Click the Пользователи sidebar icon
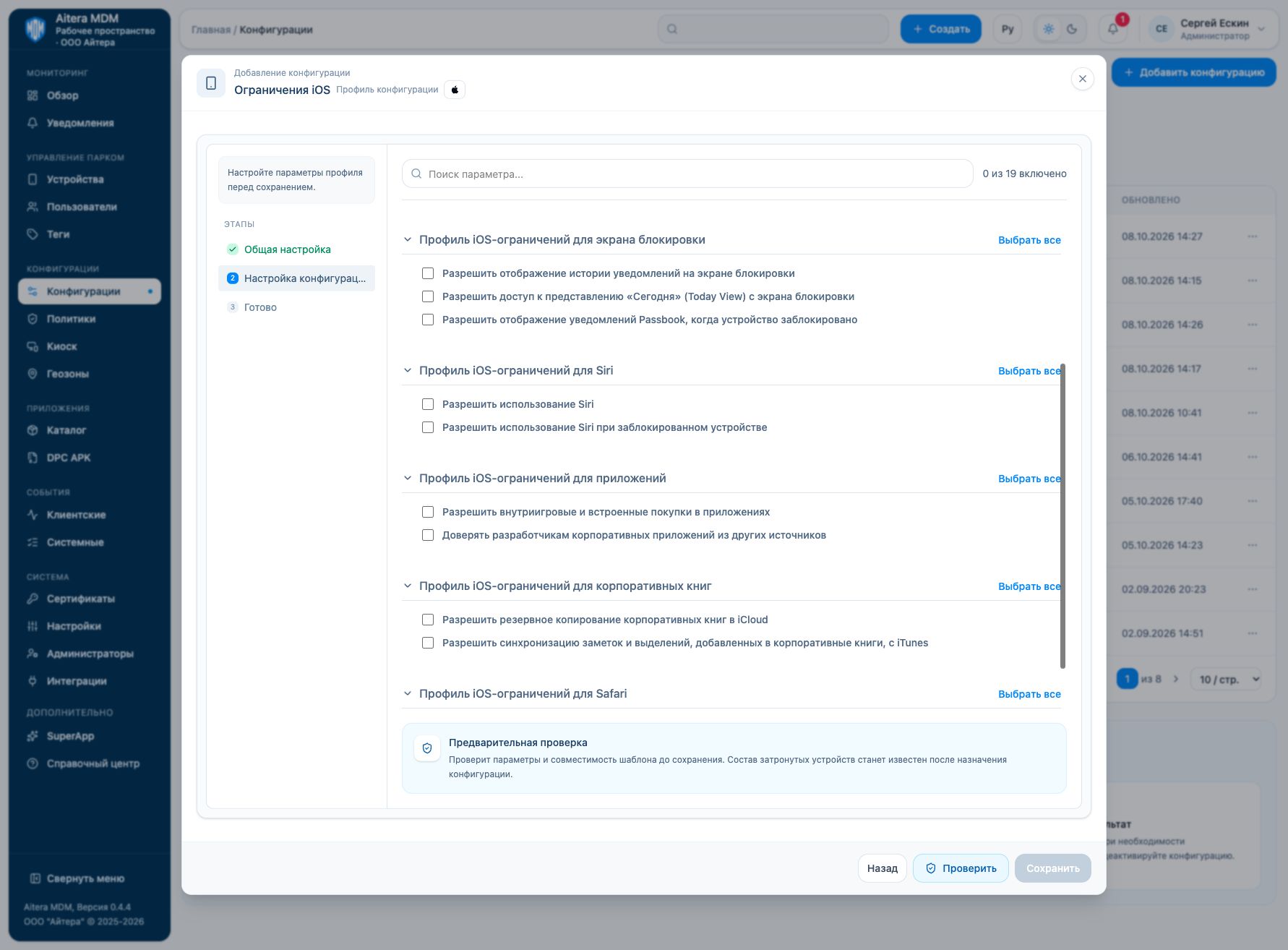Viewport: 1288px width, 950px height. 33,207
